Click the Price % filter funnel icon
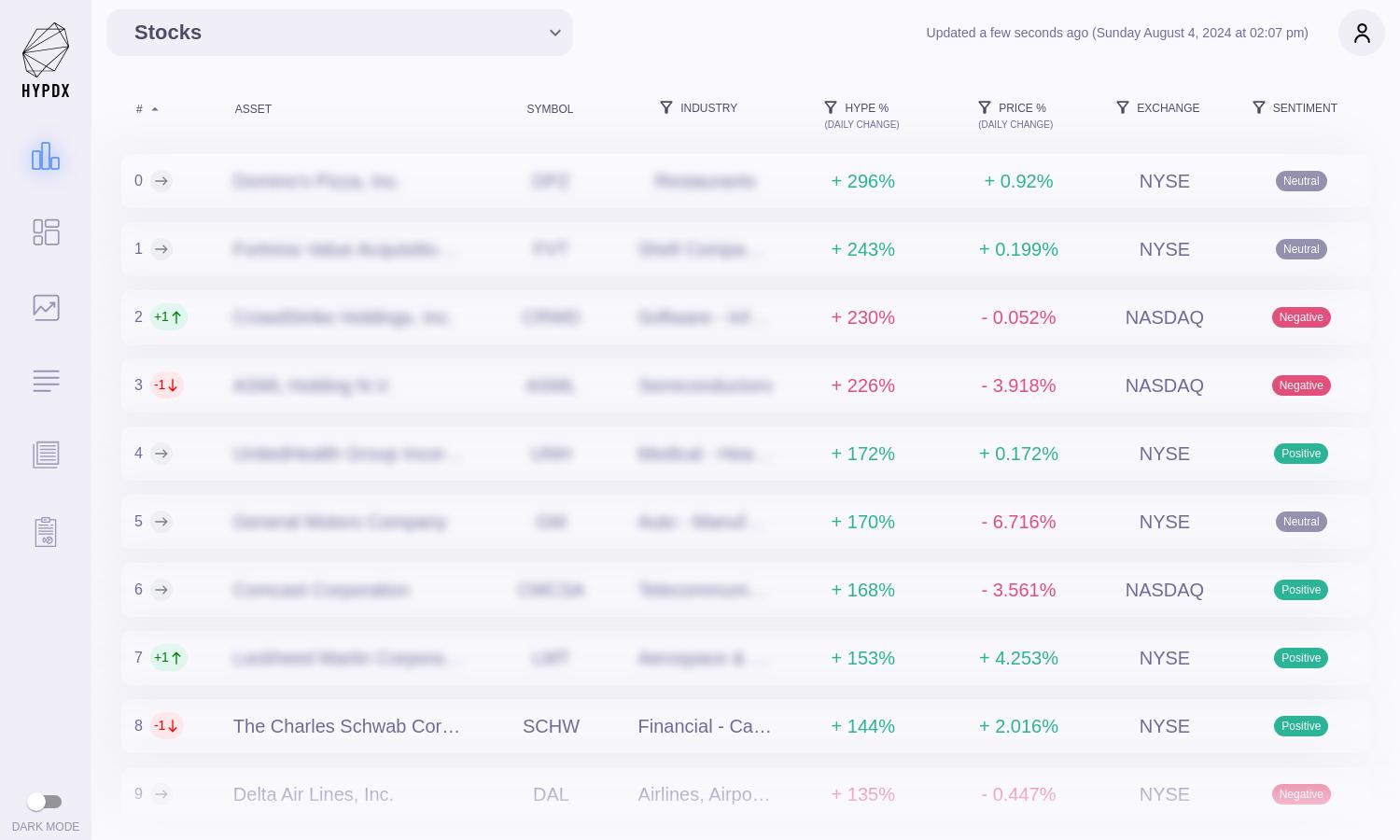Image resolution: width=1400 pixels, height=840 pixels. (985, 107)
